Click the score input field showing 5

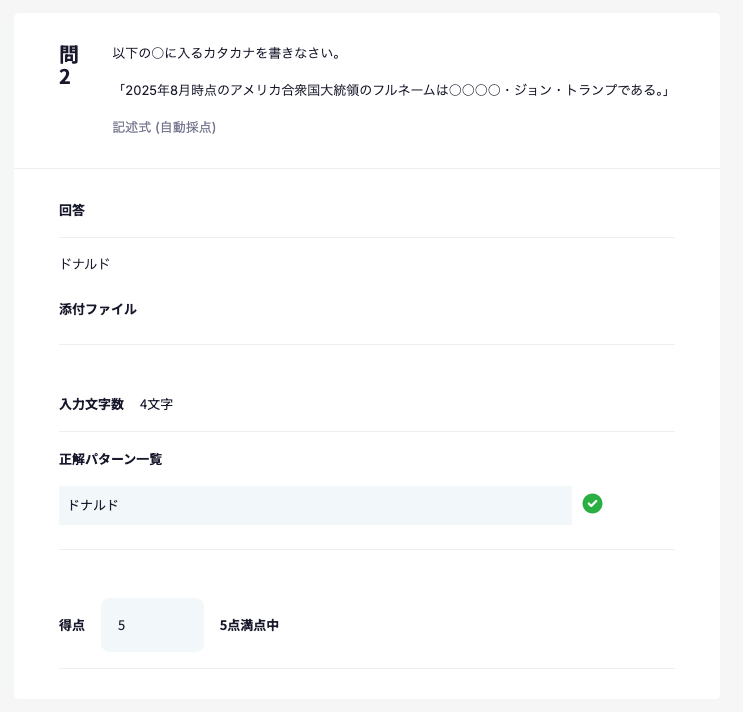coord(152,625)
